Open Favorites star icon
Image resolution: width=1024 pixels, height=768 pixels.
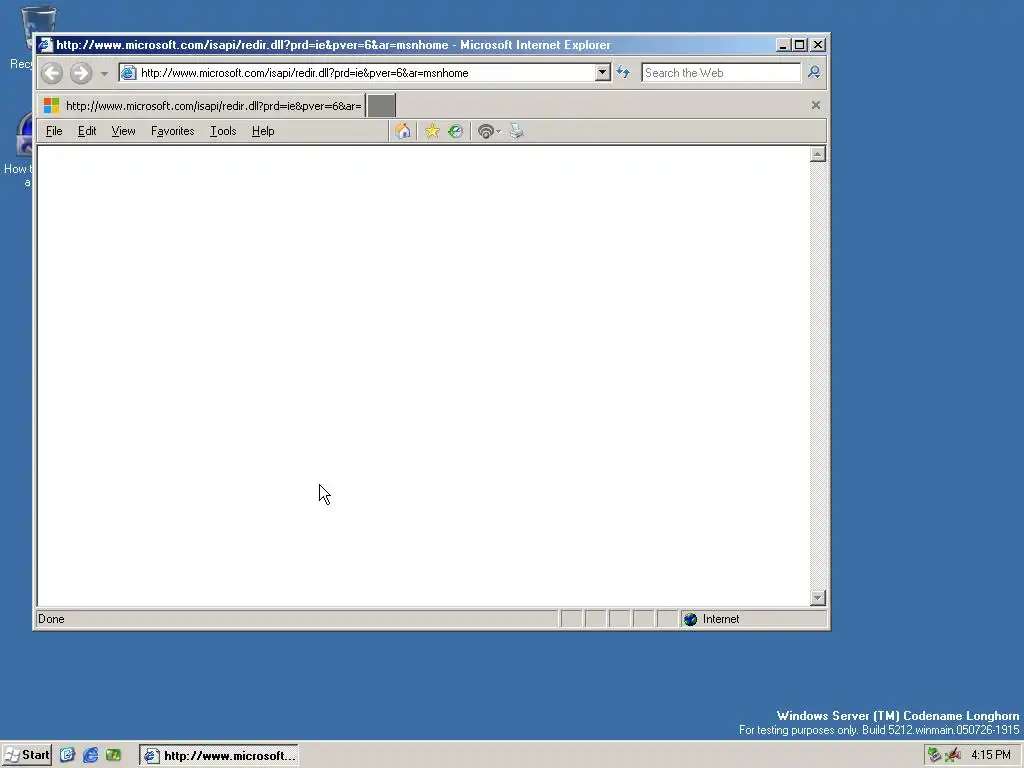point(432,131)
